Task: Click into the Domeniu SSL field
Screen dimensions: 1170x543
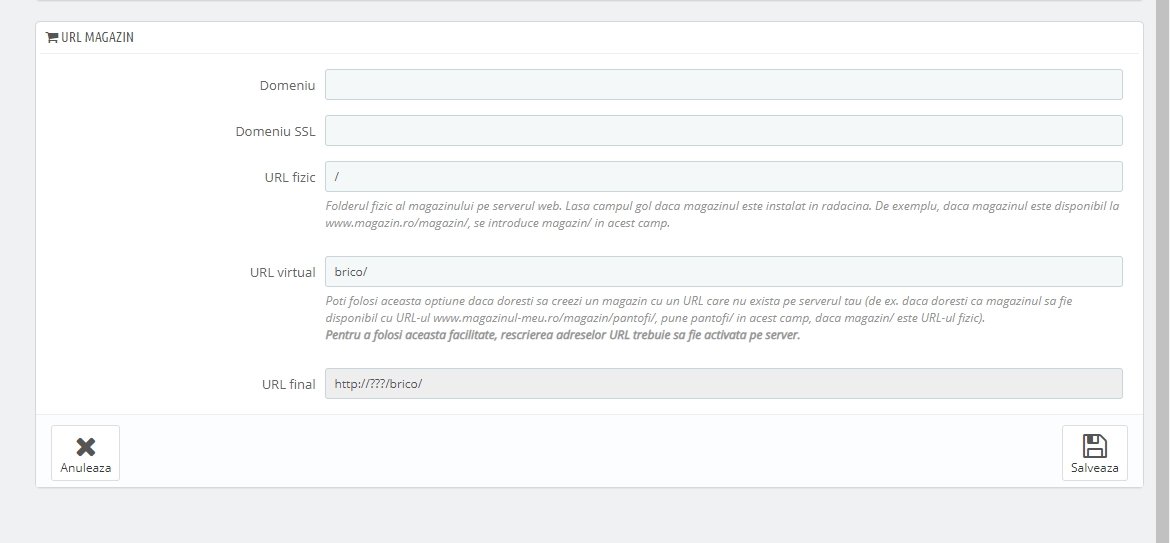Action: (x=723, y=131)
